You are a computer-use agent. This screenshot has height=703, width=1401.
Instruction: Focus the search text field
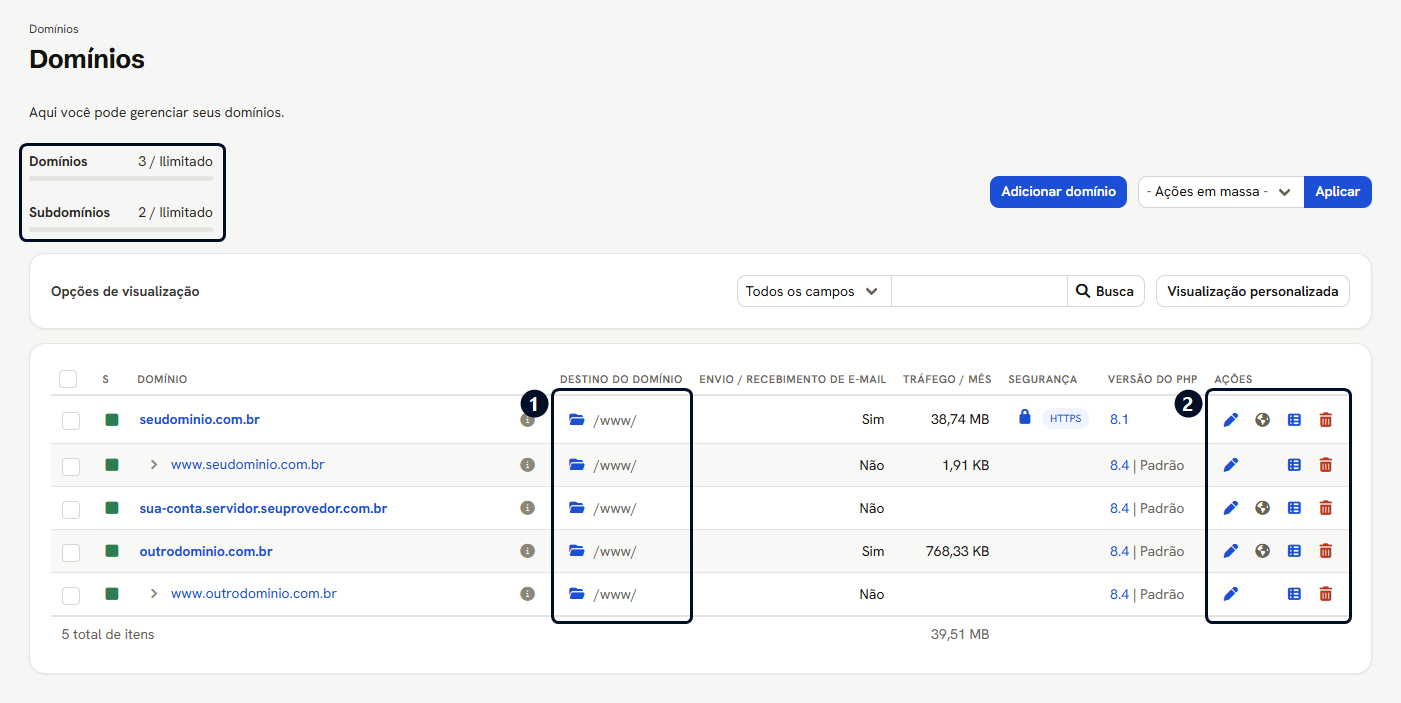click(980, 292)
